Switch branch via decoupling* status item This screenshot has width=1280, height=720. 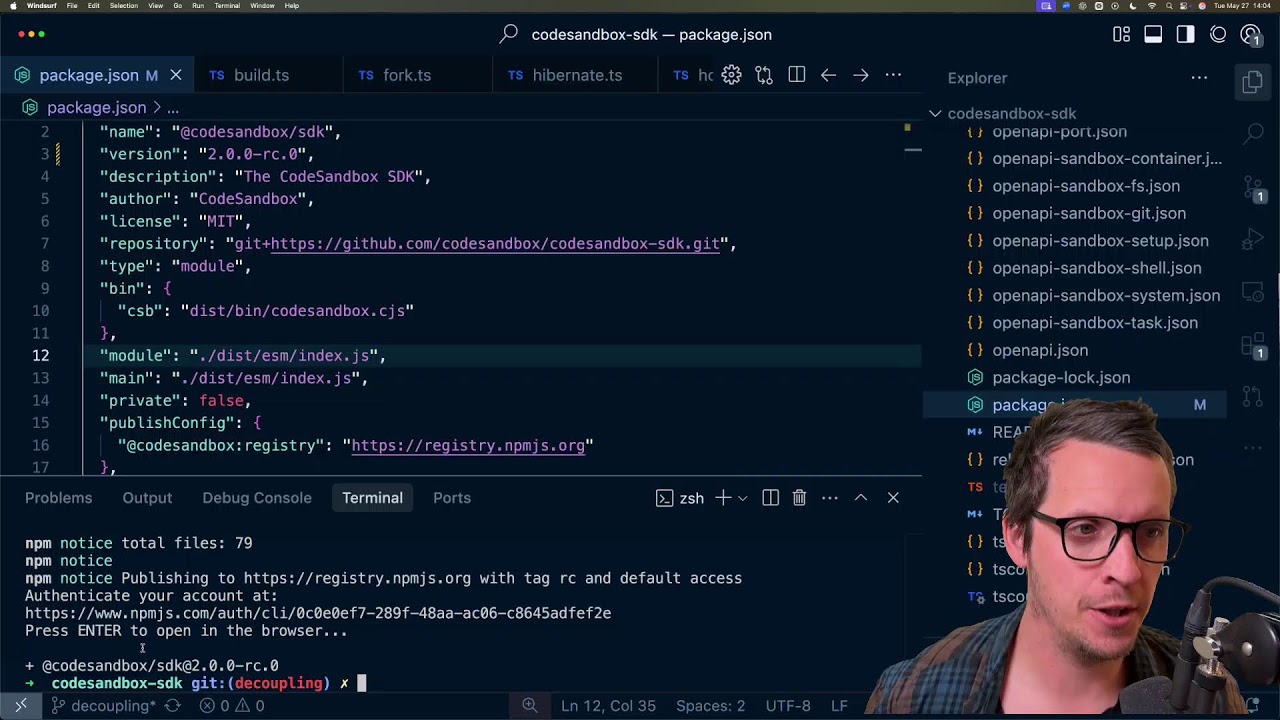[x=102, y=706]
